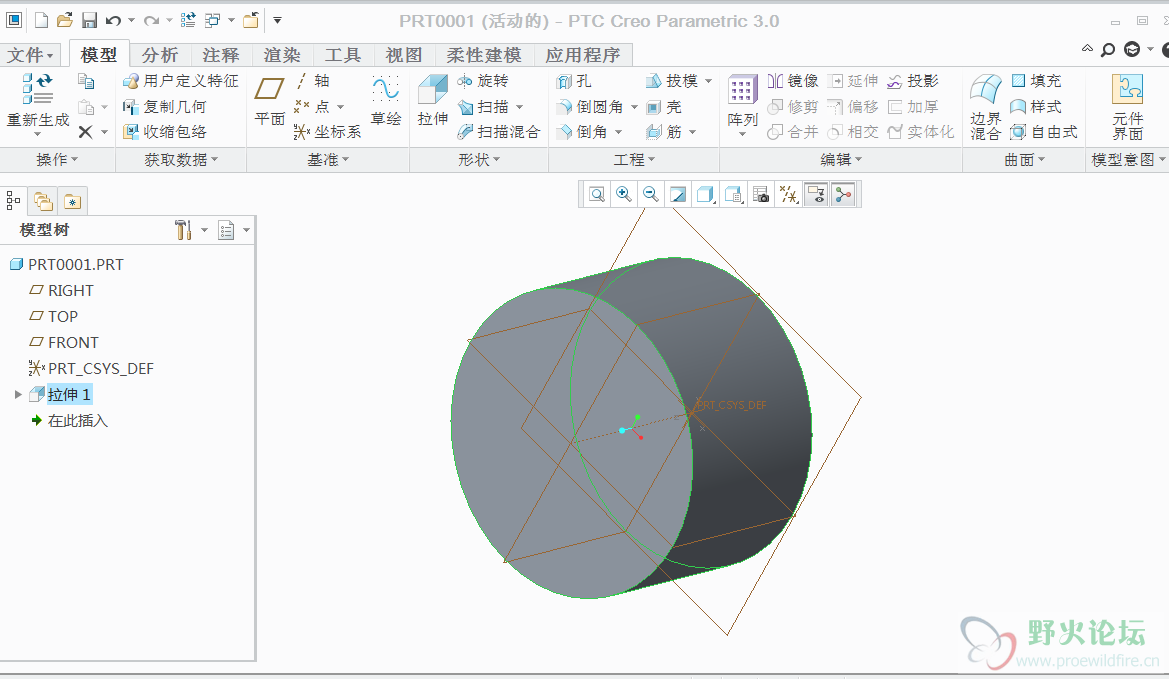Open the 阵列 (Pattern) tool
Screen dimensions: 1169x679
[742, 105]
